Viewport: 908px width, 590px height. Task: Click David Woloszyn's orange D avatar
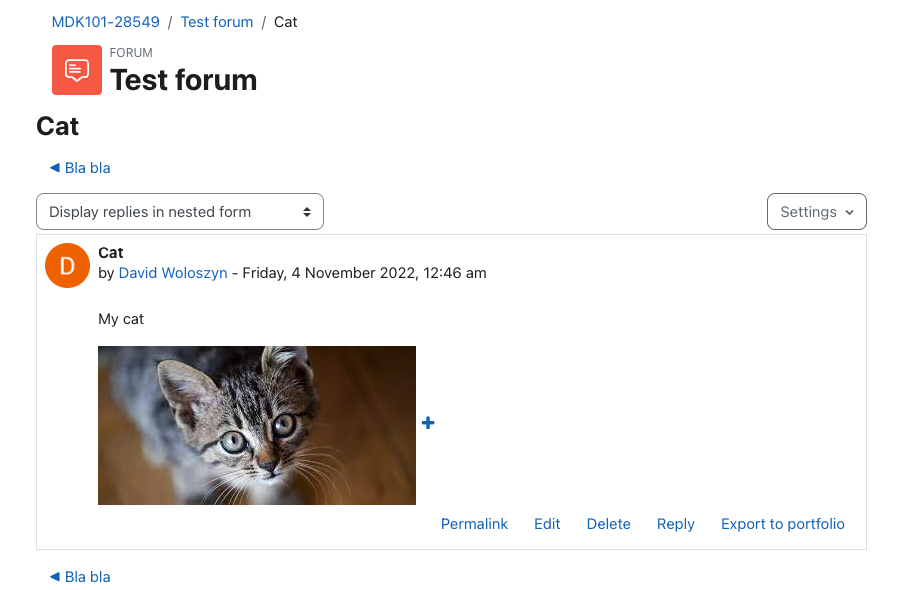tap(67, 266)
